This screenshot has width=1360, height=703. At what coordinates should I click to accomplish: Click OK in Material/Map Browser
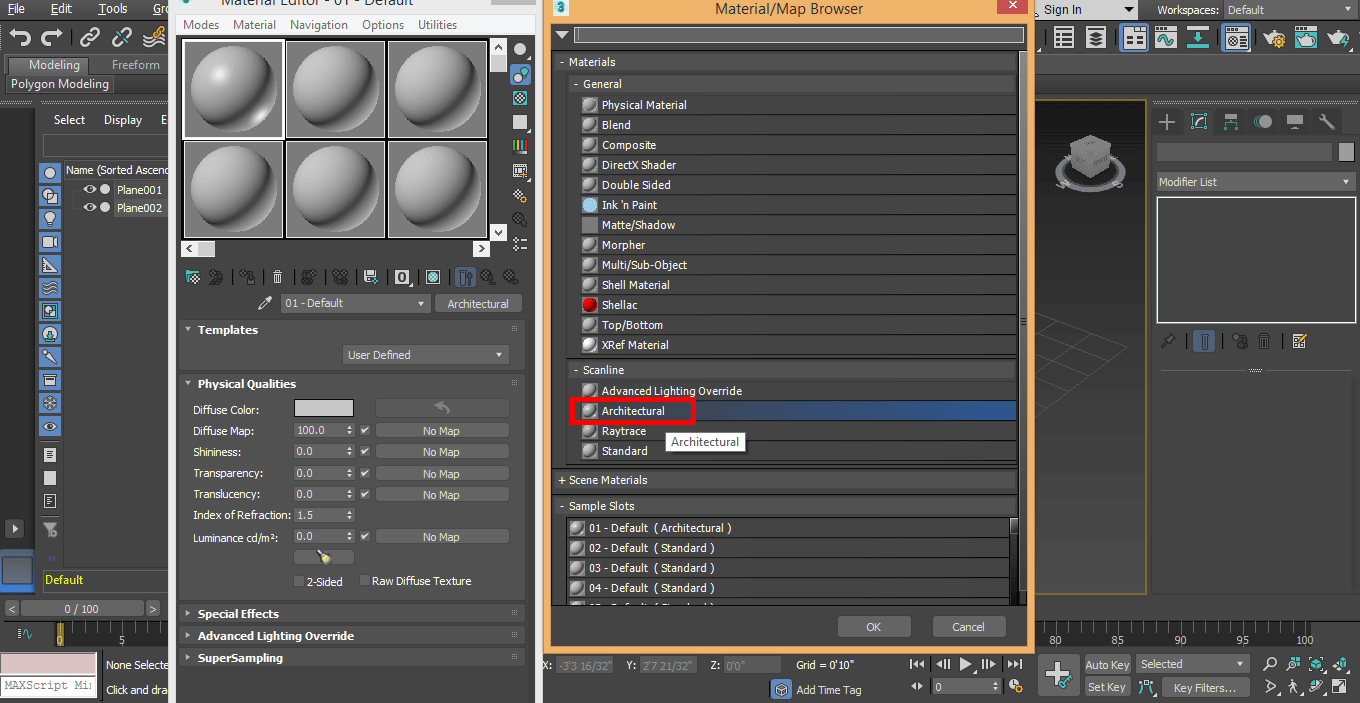874,627
